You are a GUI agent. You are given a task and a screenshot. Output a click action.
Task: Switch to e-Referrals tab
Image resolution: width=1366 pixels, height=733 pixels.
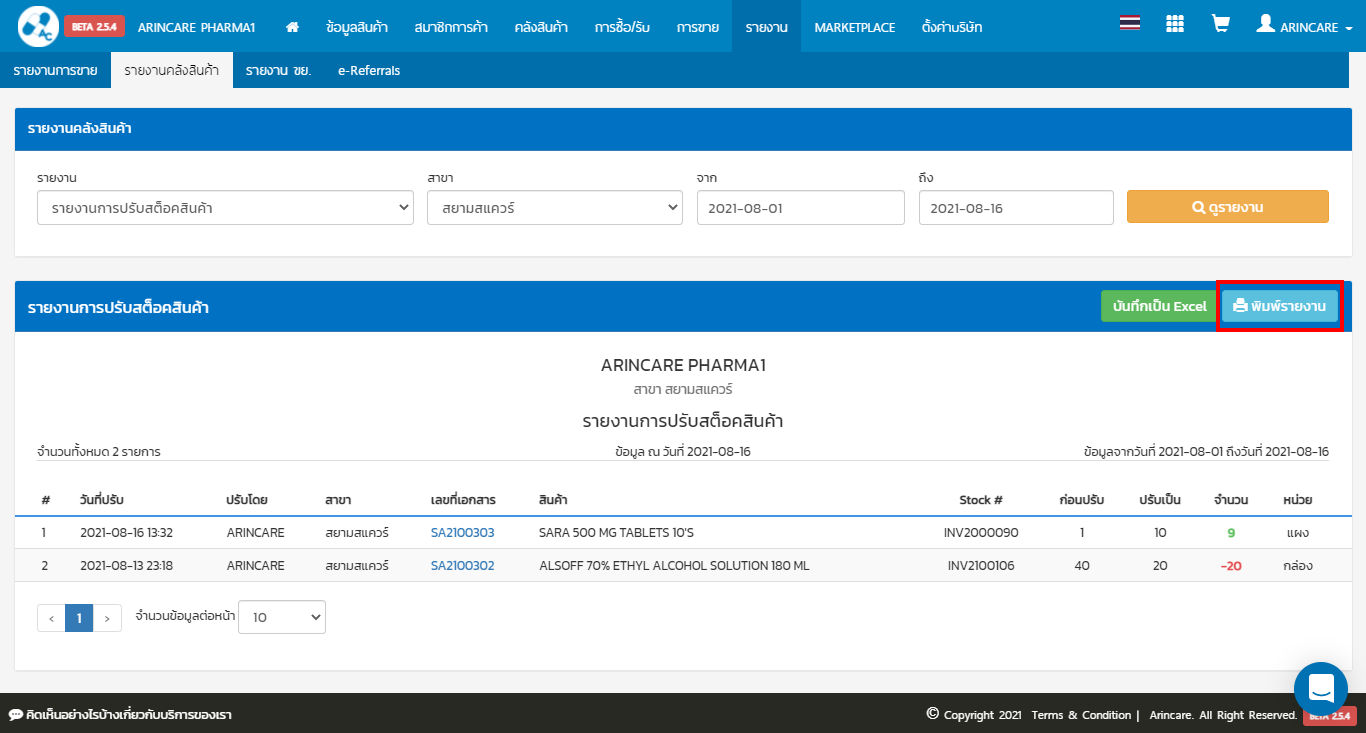pos(369,70)
